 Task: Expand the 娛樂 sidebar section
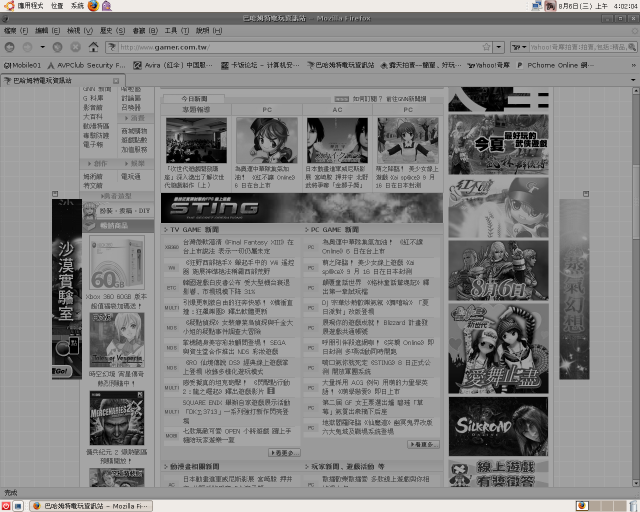135,164
